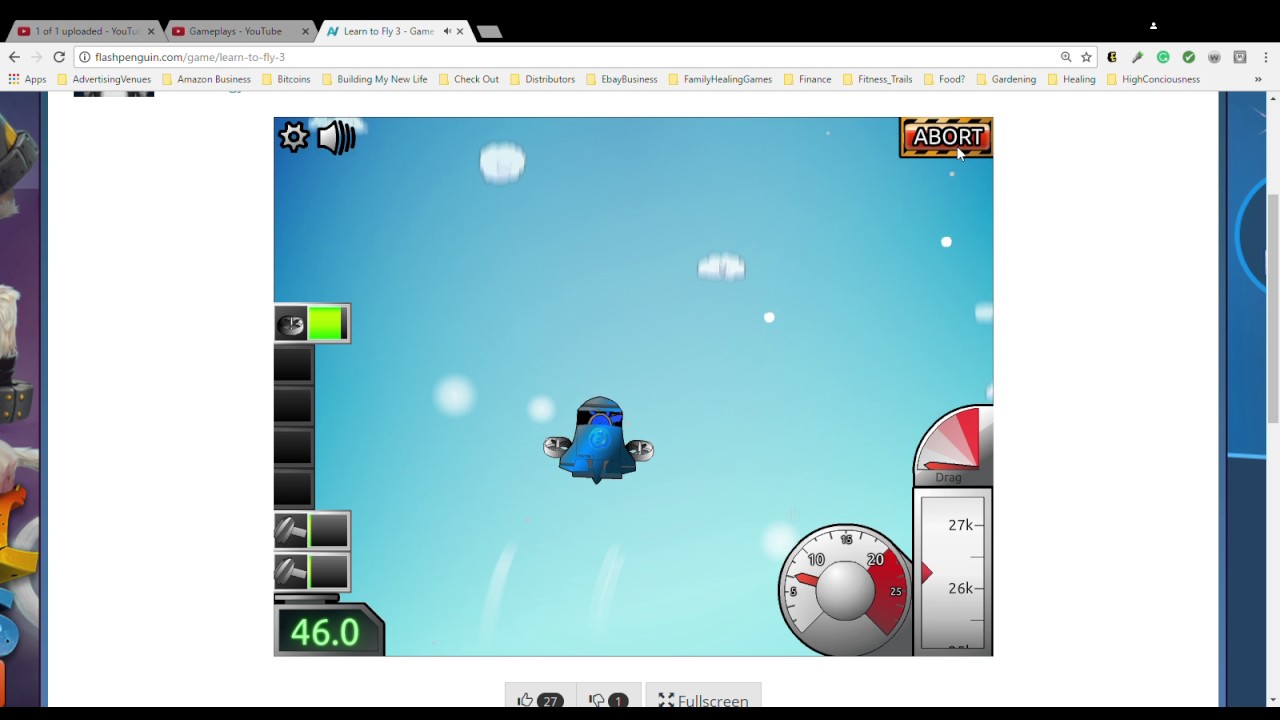Go back to previous page

tap(14, 57)
